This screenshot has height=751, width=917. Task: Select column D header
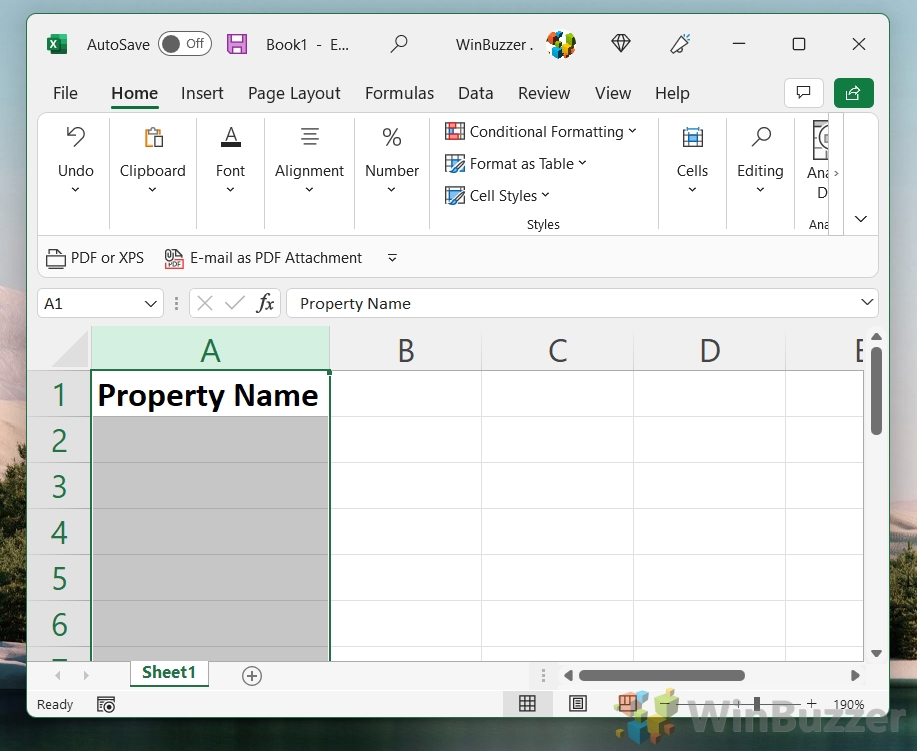(710, 349)
